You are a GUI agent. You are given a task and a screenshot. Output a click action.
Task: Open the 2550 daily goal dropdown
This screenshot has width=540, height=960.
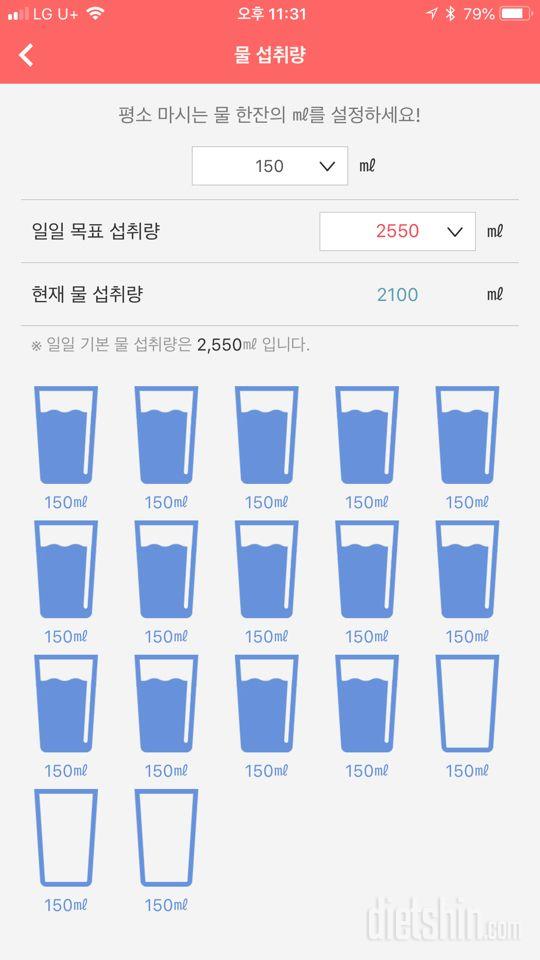point(397,231)
